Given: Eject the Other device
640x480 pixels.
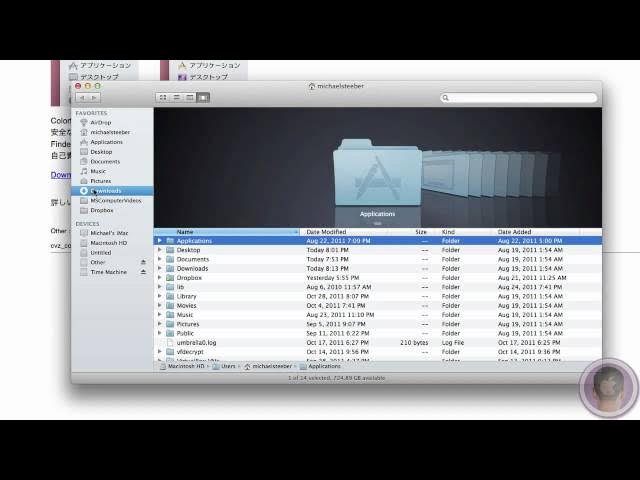Looking at the screenshot, I should point(143,262).
